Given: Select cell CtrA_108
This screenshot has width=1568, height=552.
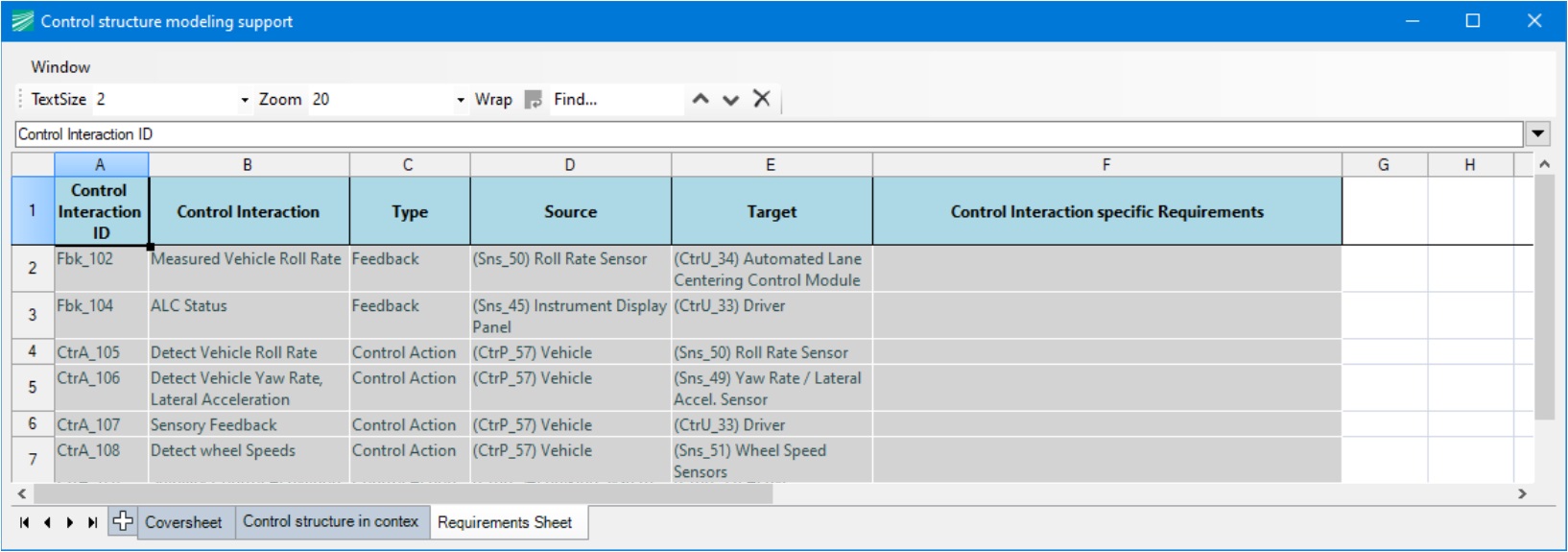Looking at the screenshot, I should (x=101, y=460).
